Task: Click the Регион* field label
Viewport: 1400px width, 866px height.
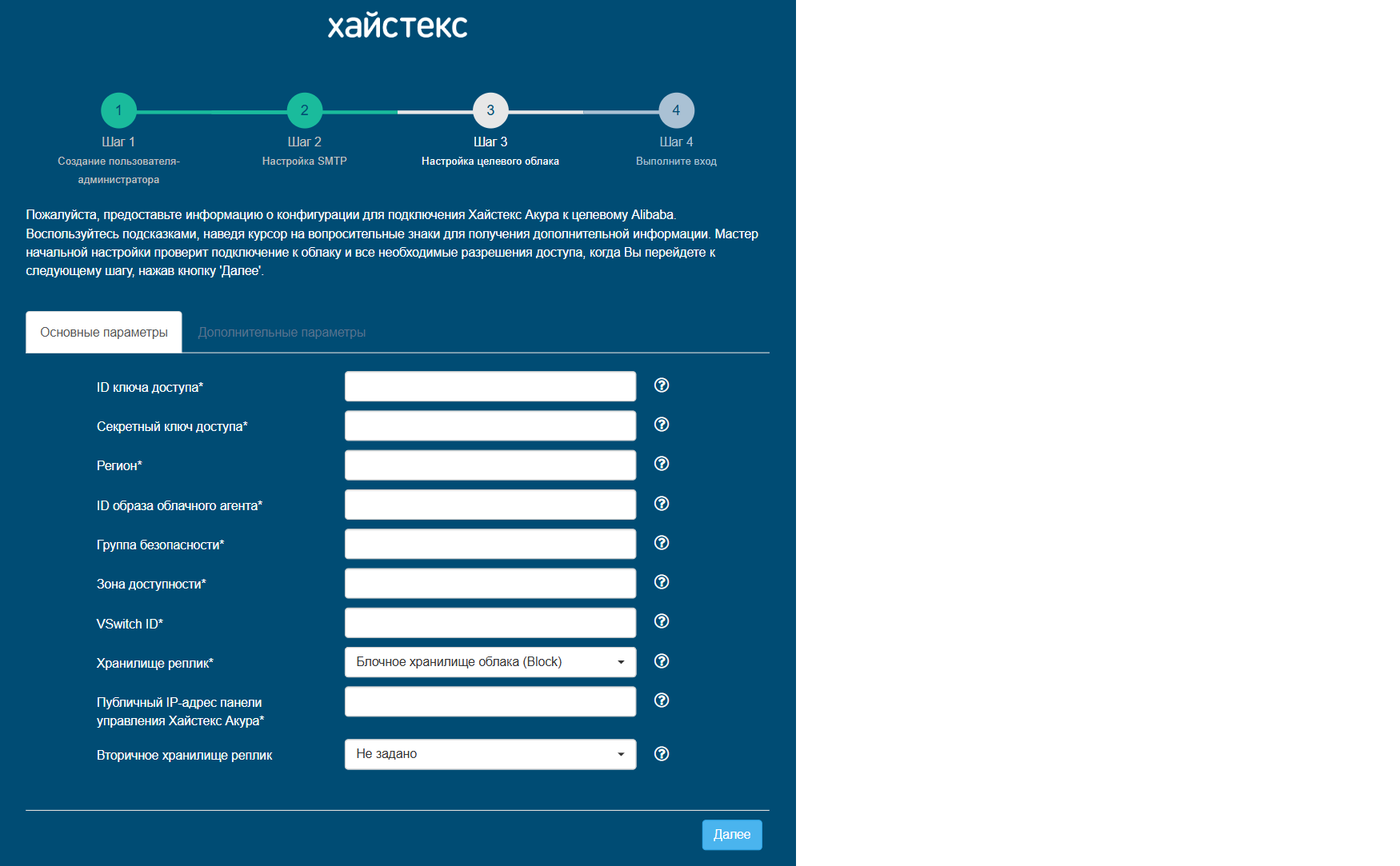Action: 119,465
